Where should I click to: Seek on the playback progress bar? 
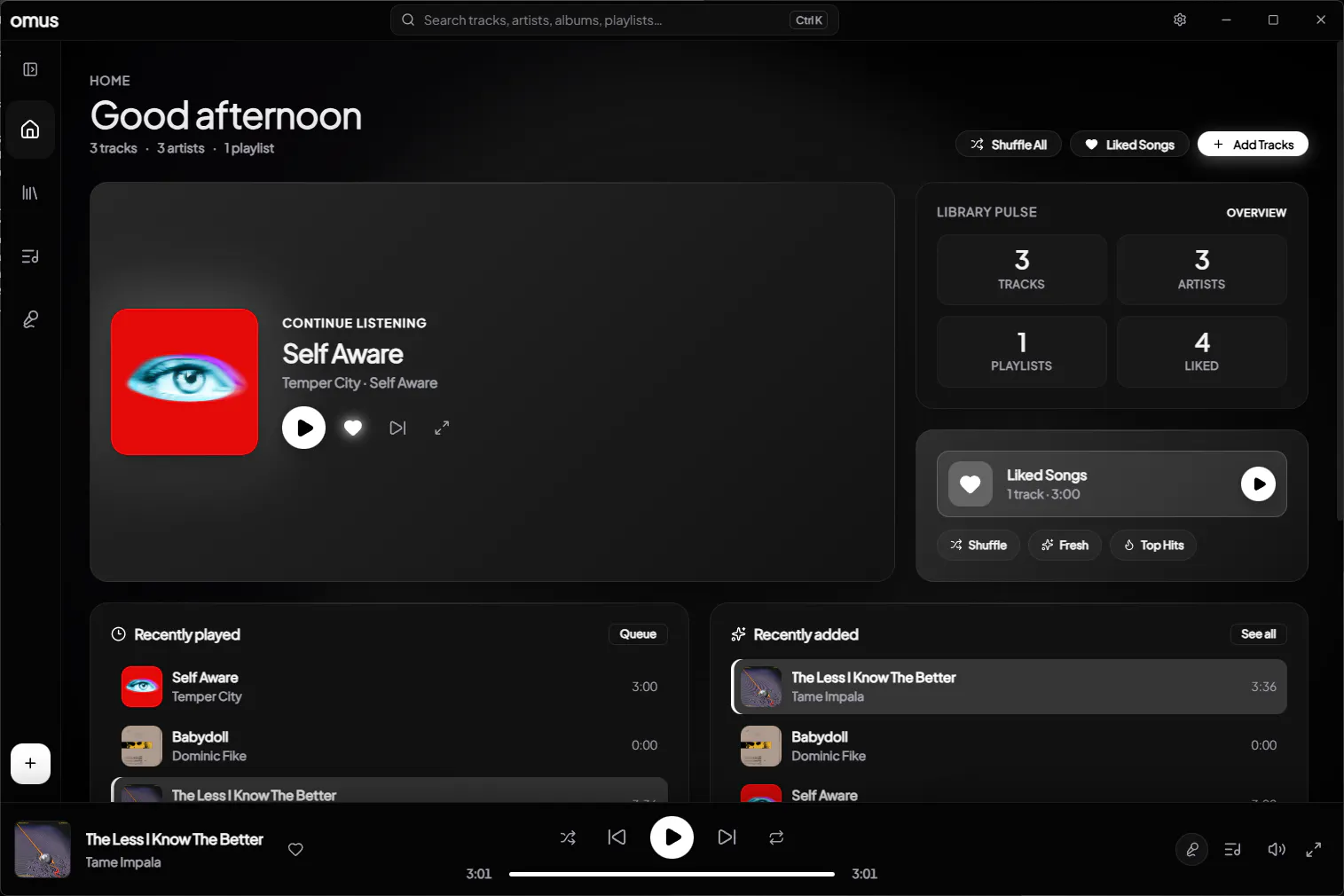tap(672, 874)
